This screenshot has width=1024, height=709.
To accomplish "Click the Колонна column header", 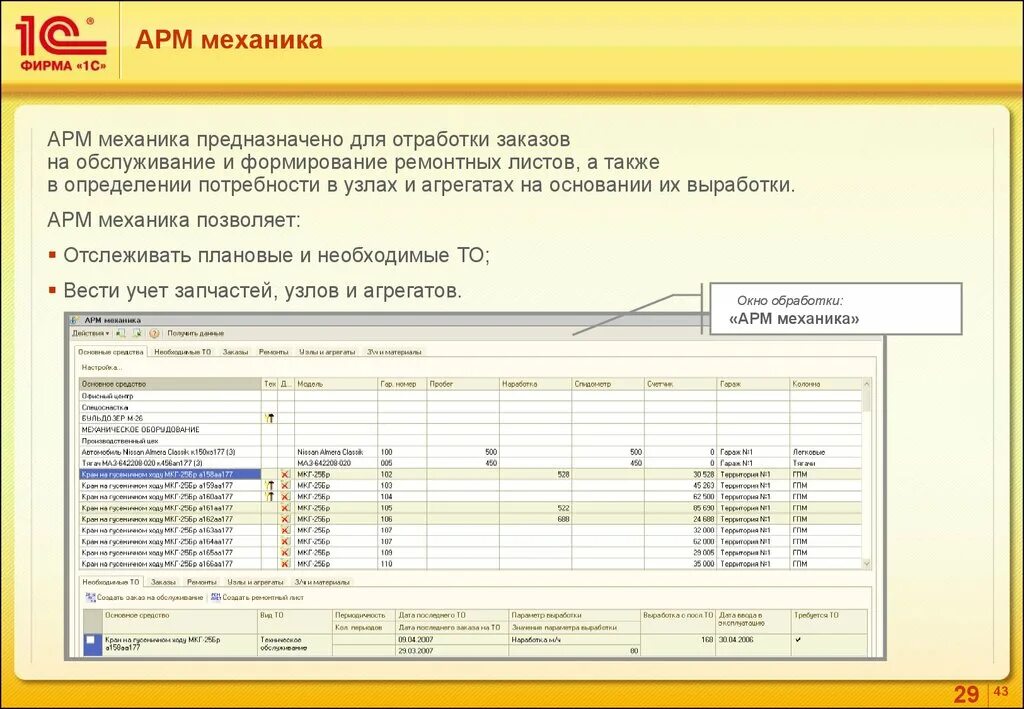I will tap(826, 384).
